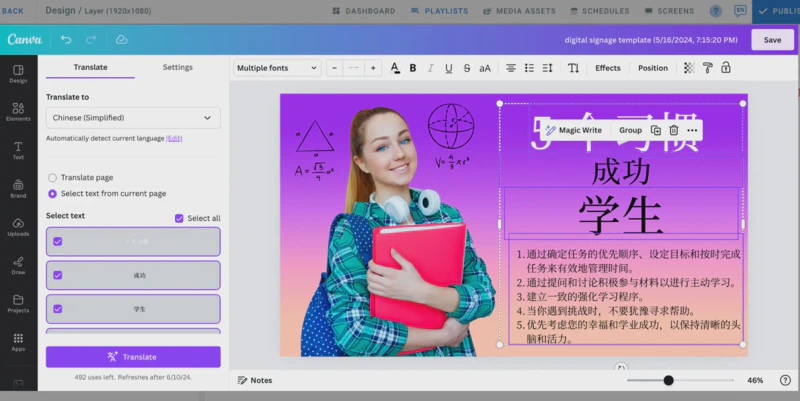Click the Edit link for language detection
Screen dimensions: 800x401
[174, 138]
